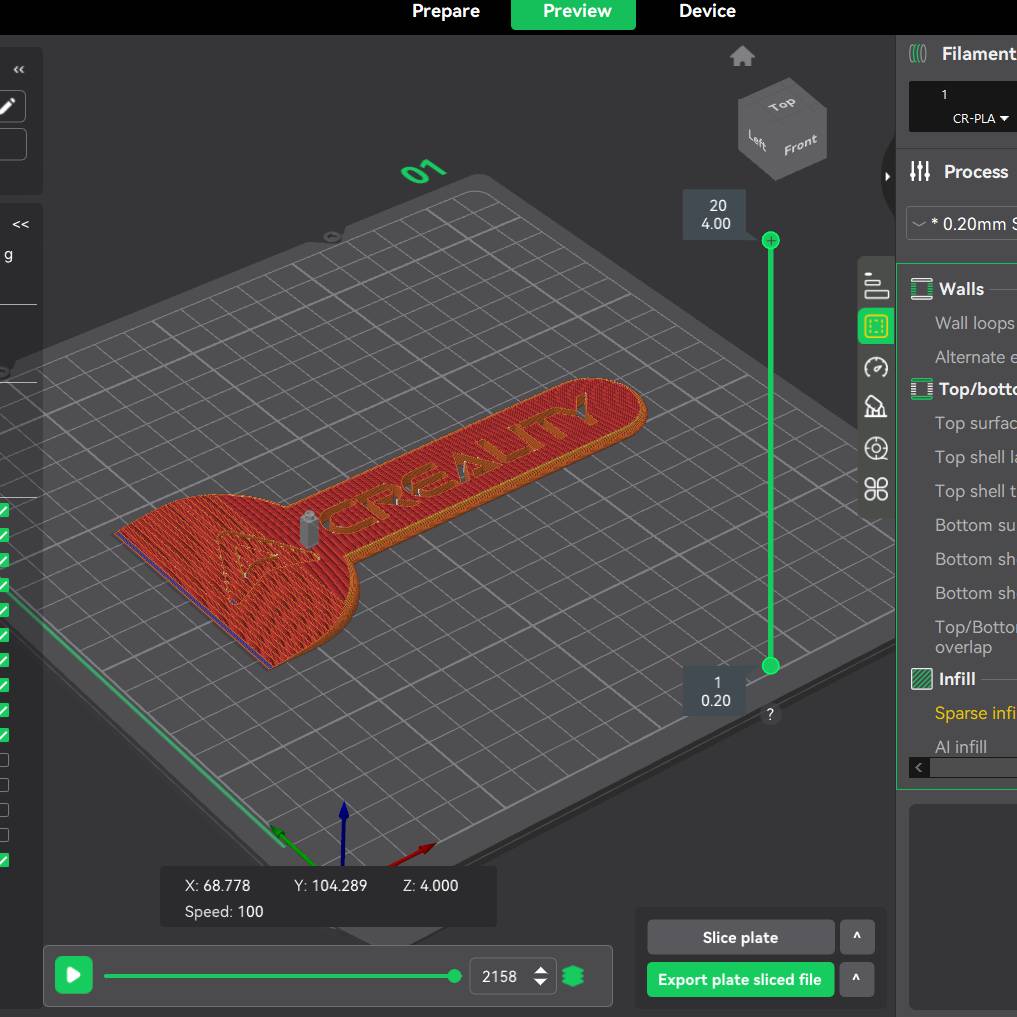Select the Strength settings icon in sidebar
1017x1017 pixels.
click(x=876, y=326)
